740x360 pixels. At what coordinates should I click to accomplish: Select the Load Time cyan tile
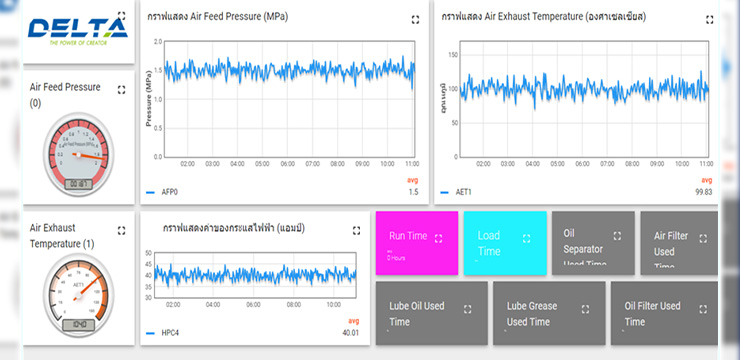(505, 243)
